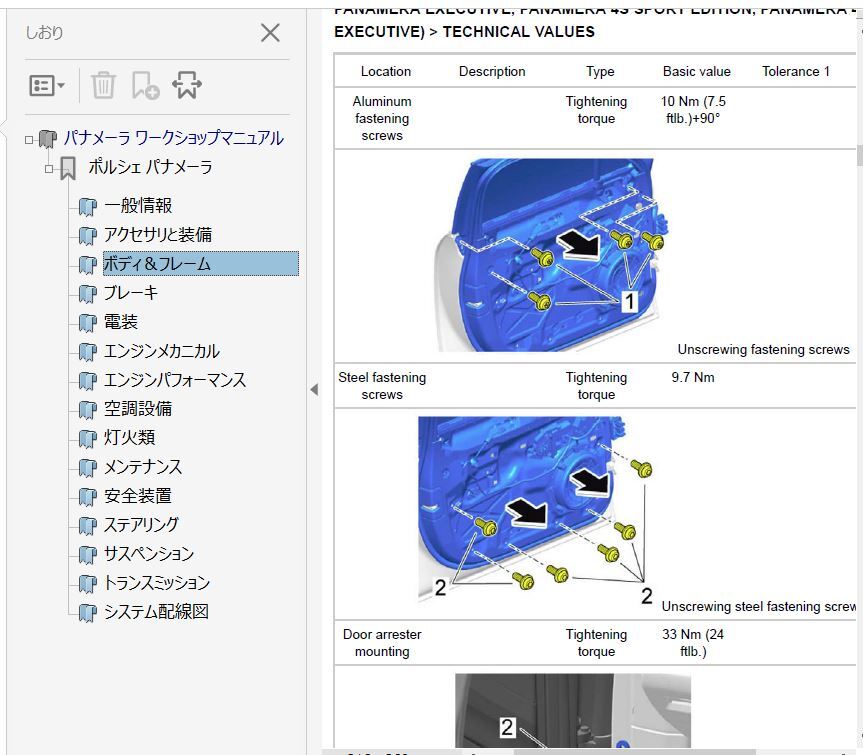
Task: Click the bookmark icon beside サスペンション
Action: [x=88, y=555]
